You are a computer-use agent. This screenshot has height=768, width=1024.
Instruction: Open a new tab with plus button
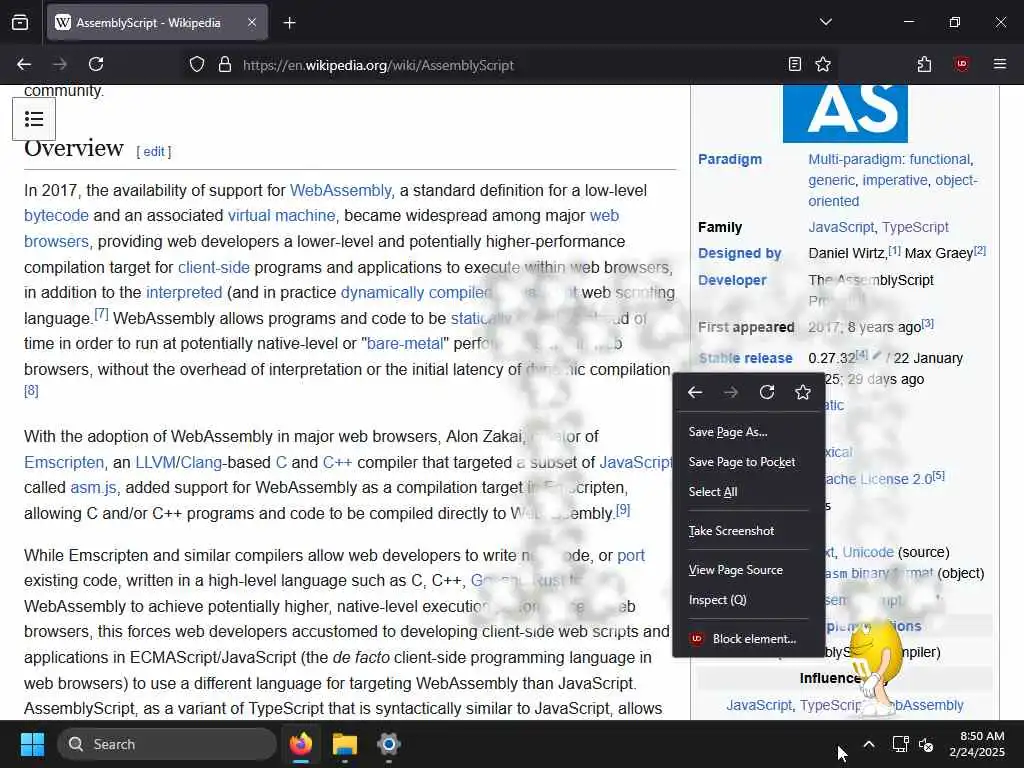(289, 23)
